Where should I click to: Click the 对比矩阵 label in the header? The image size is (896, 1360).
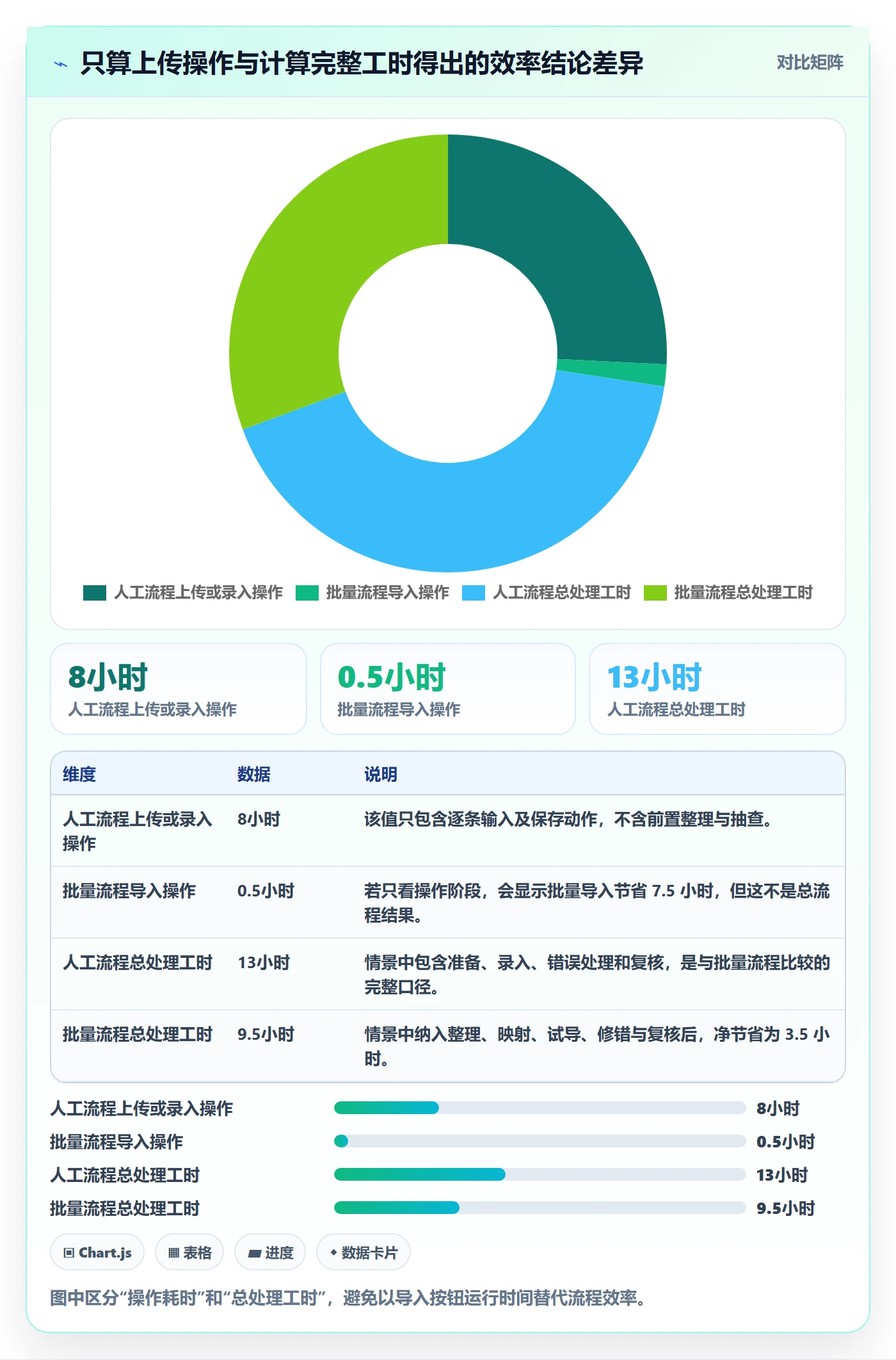pyautogui.click(x=810, y=62)
